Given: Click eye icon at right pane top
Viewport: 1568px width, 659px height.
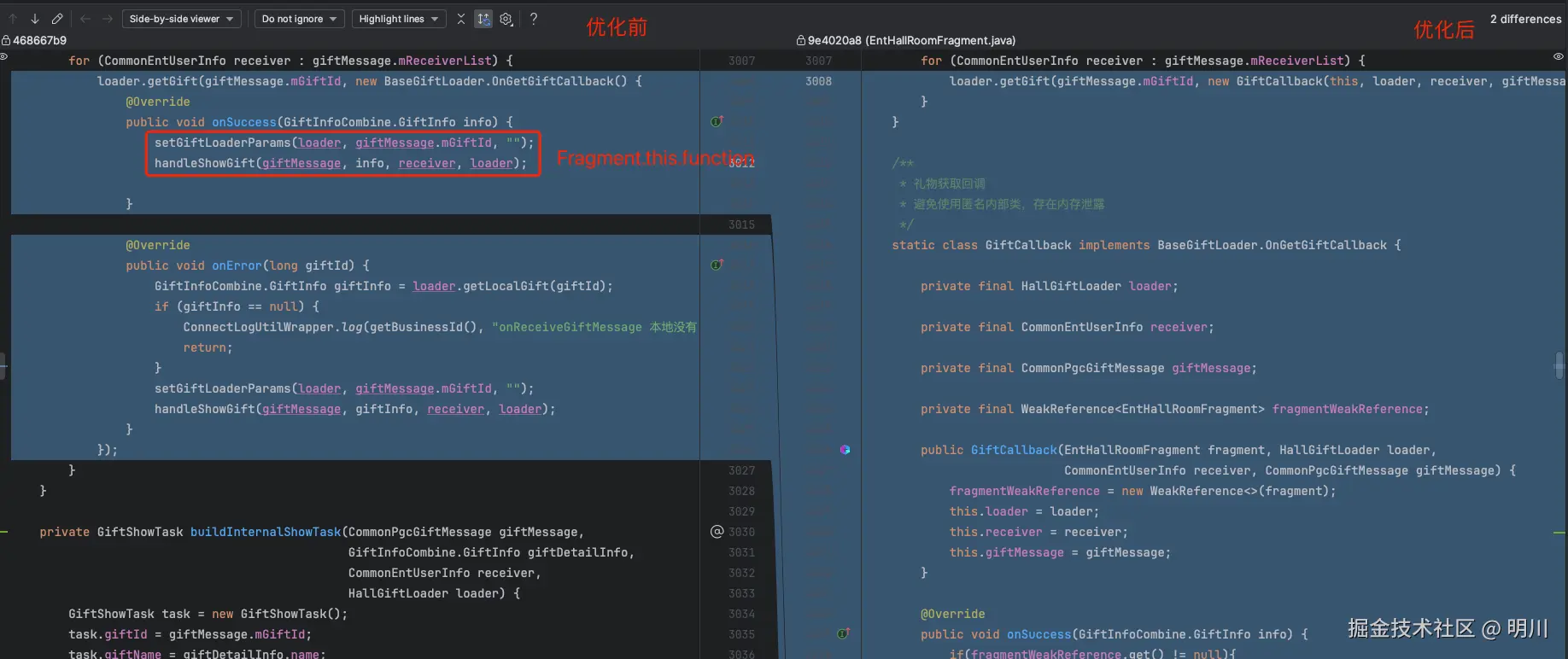Looking at the screenshot, I should [x=1559, y=56].
